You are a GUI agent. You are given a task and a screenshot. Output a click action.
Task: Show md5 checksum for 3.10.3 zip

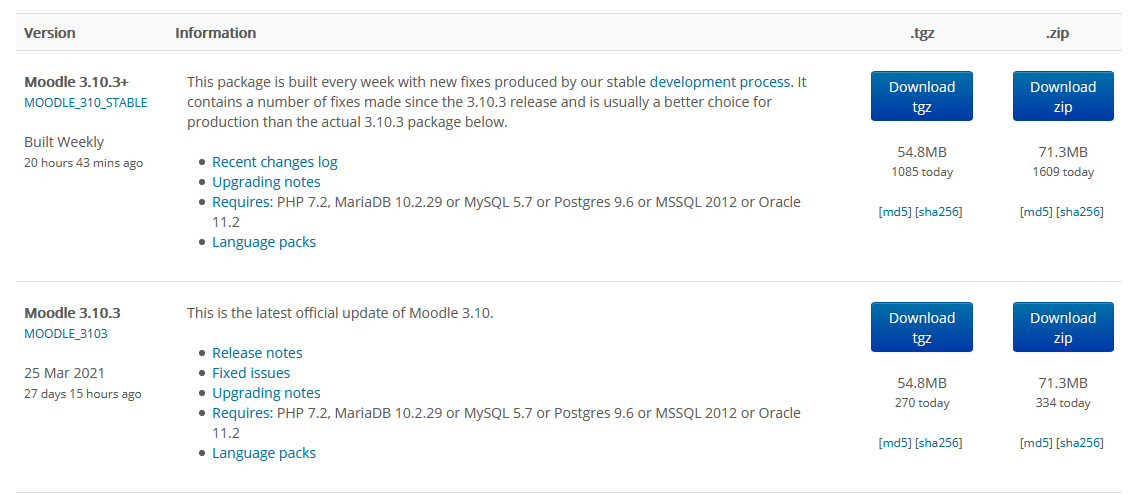point(1036,442)
